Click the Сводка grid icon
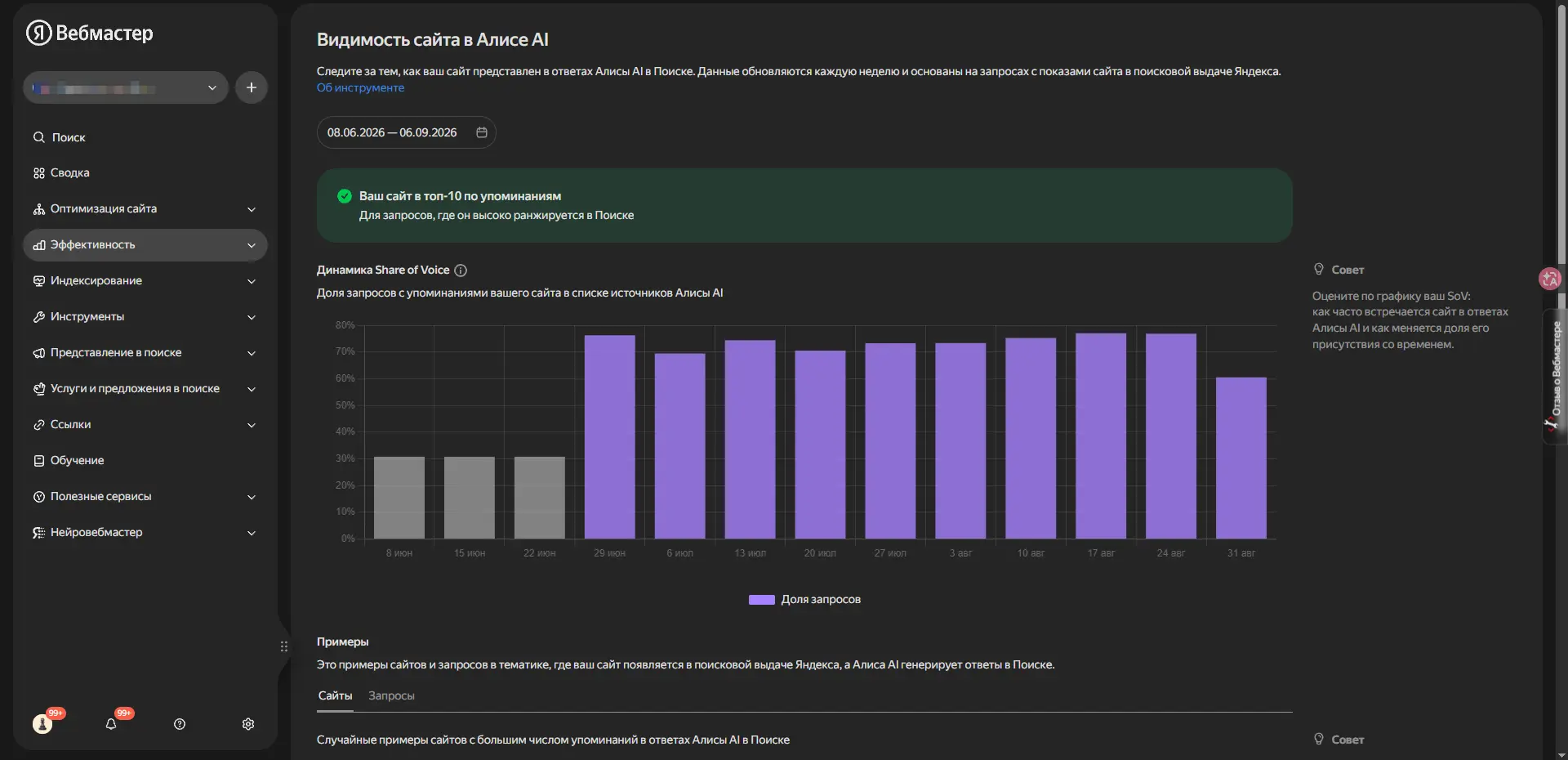1568x760 pixels. 39,173
